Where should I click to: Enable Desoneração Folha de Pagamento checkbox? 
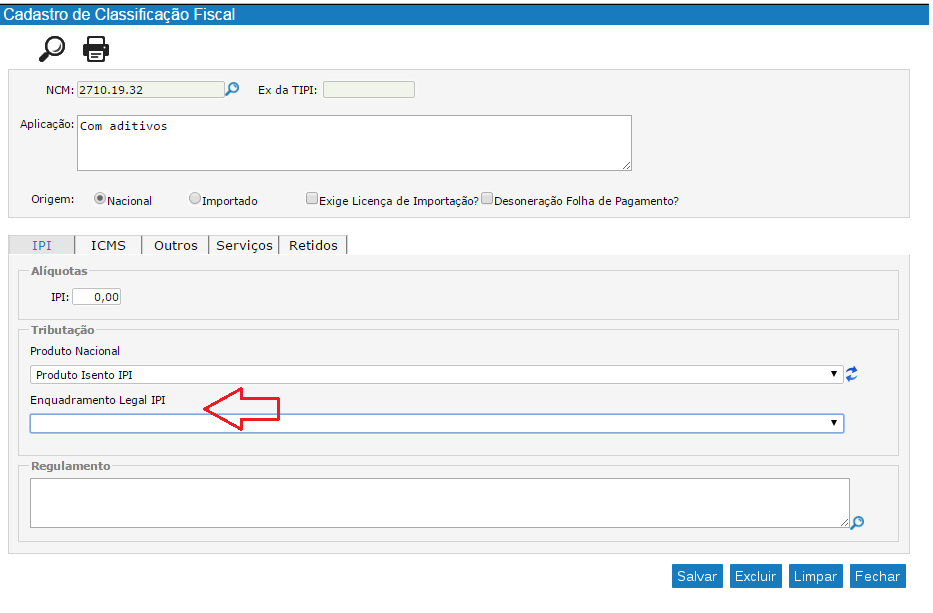[x=487, y=199]
